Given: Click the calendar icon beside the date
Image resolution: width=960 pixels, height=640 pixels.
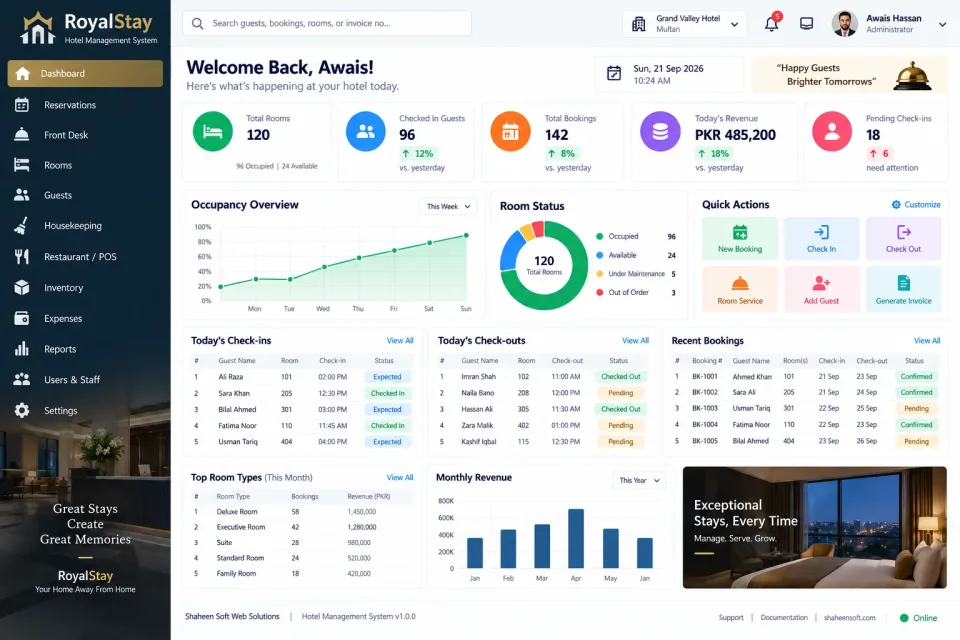Looking at the screenshot, I should pos(613,73).
